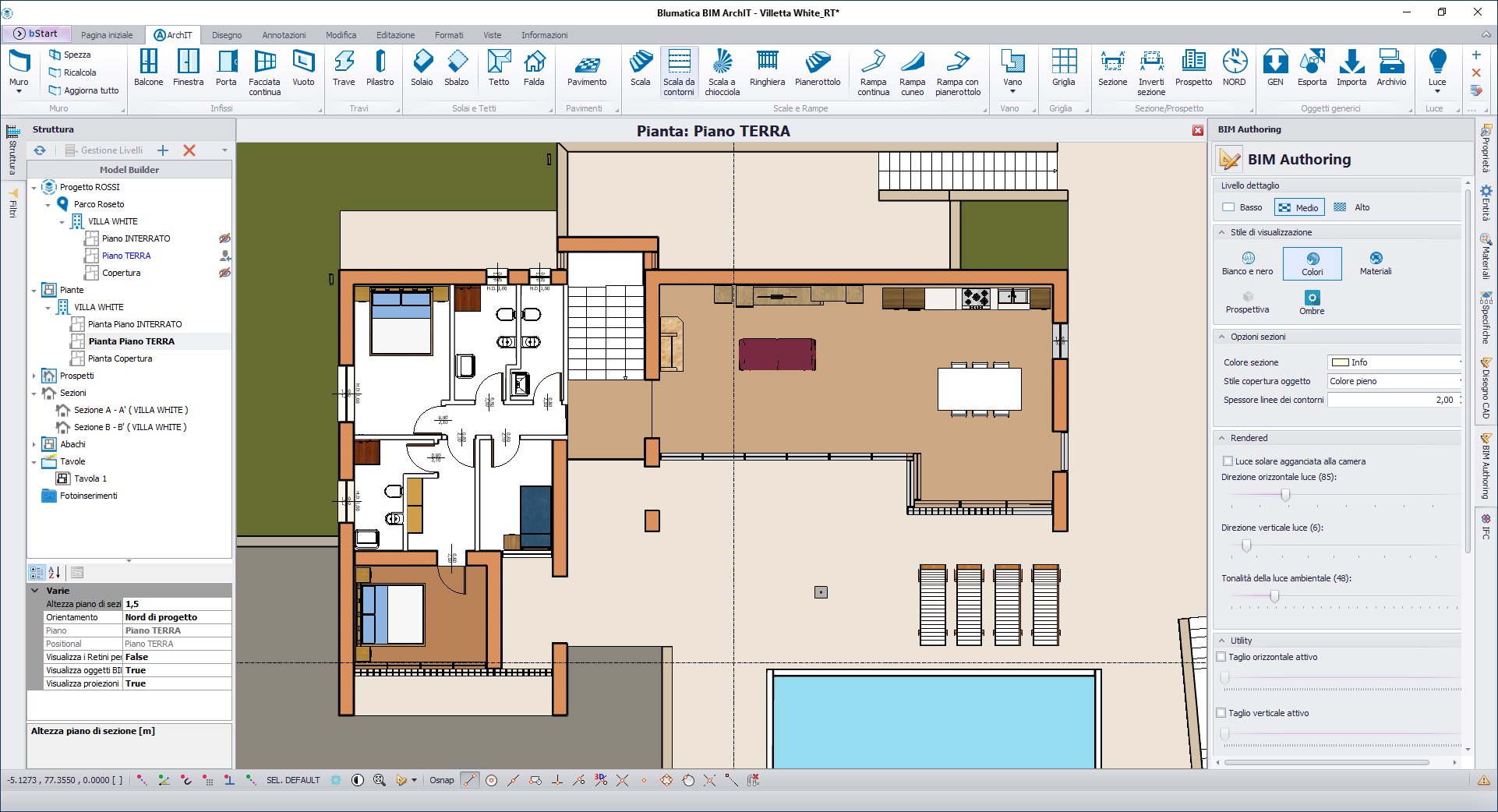Viewport: 1498px width, 812px height.
Task: Select Bianco e nero visualization style
Action: (x=1247, y=263)
